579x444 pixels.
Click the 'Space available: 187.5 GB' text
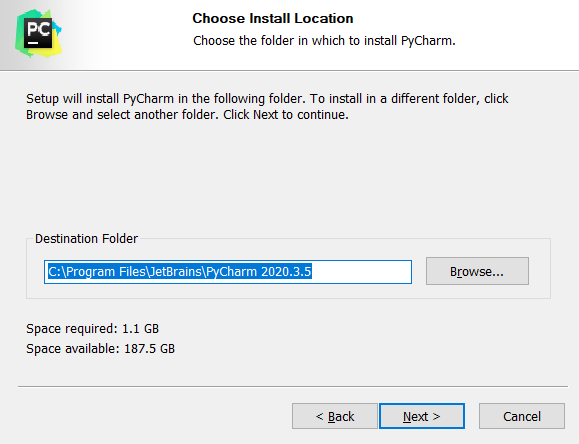tap(100, 349)
